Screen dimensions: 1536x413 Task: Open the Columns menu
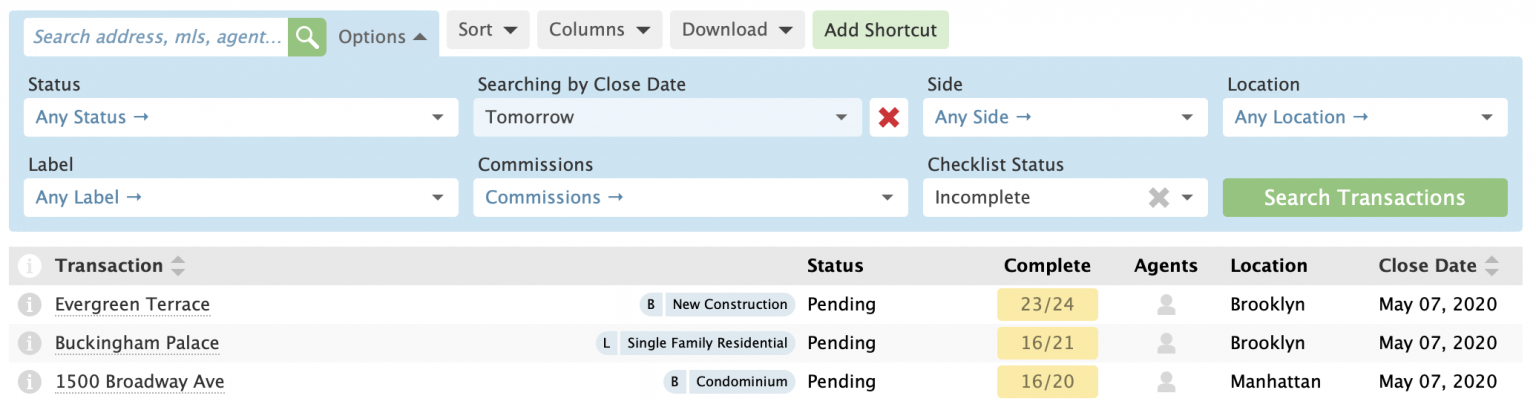(x=600, y=30)
